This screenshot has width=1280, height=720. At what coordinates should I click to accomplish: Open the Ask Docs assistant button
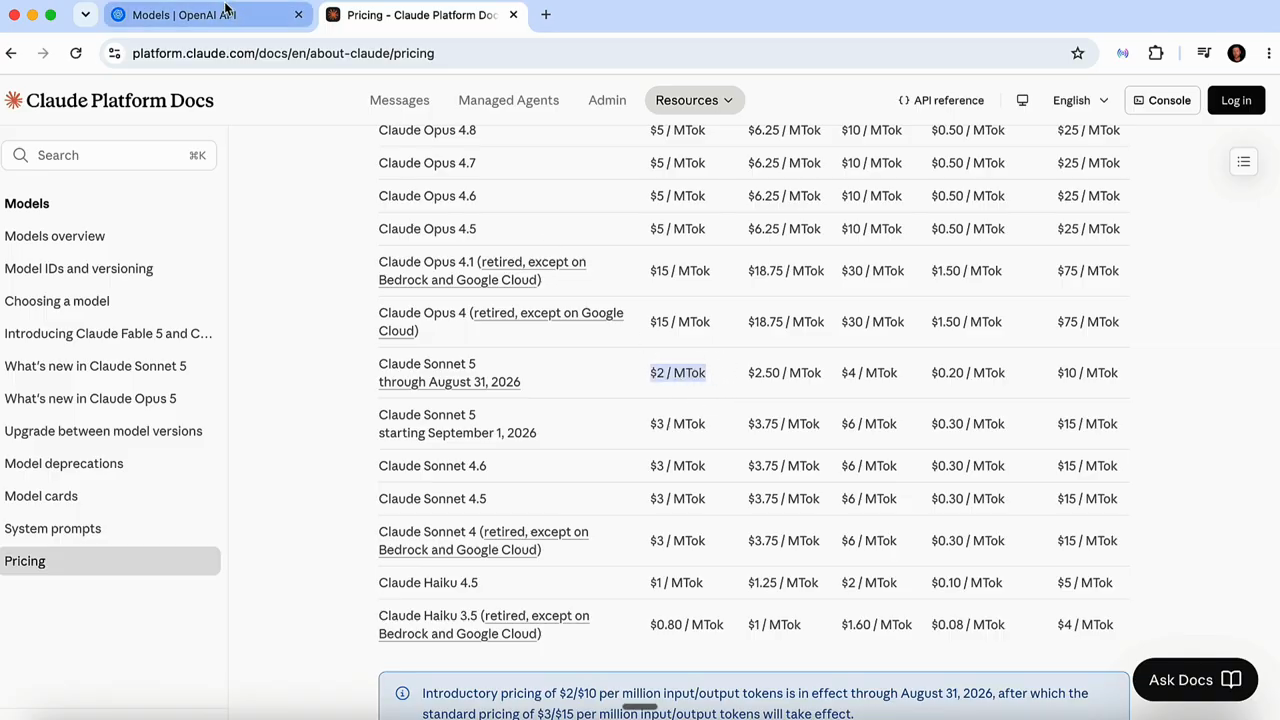click(x=1195, y=680)
